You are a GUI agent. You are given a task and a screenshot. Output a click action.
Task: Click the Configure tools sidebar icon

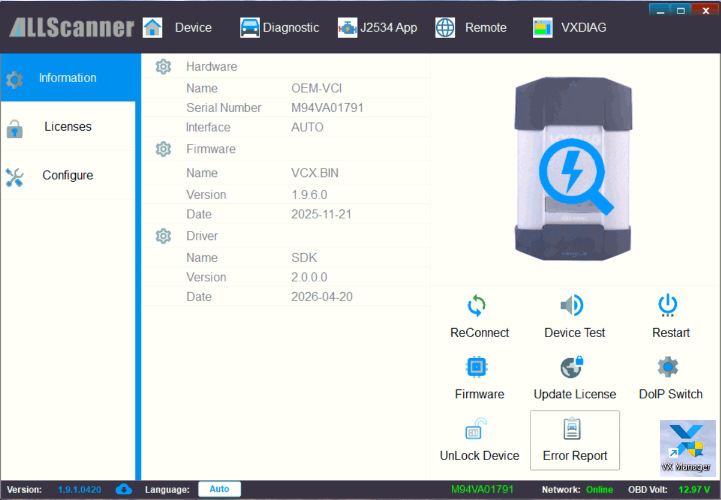click(x=14, y=178)
